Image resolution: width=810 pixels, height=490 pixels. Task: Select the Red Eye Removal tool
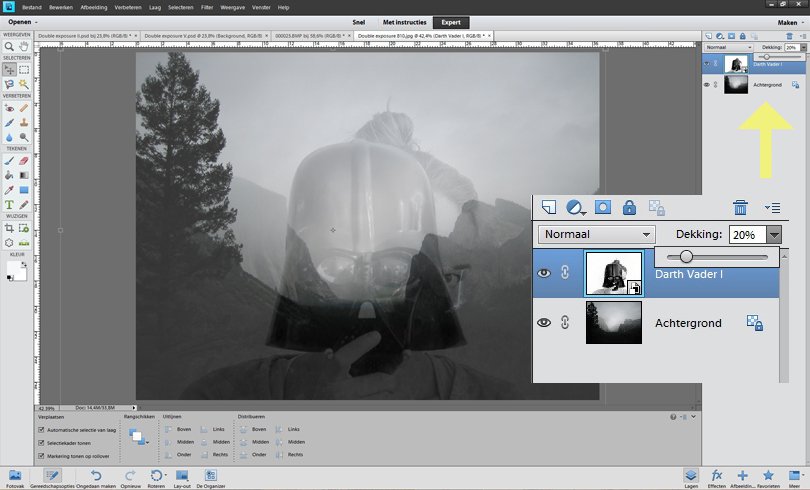pyautogui.click(x=9, y=108)
